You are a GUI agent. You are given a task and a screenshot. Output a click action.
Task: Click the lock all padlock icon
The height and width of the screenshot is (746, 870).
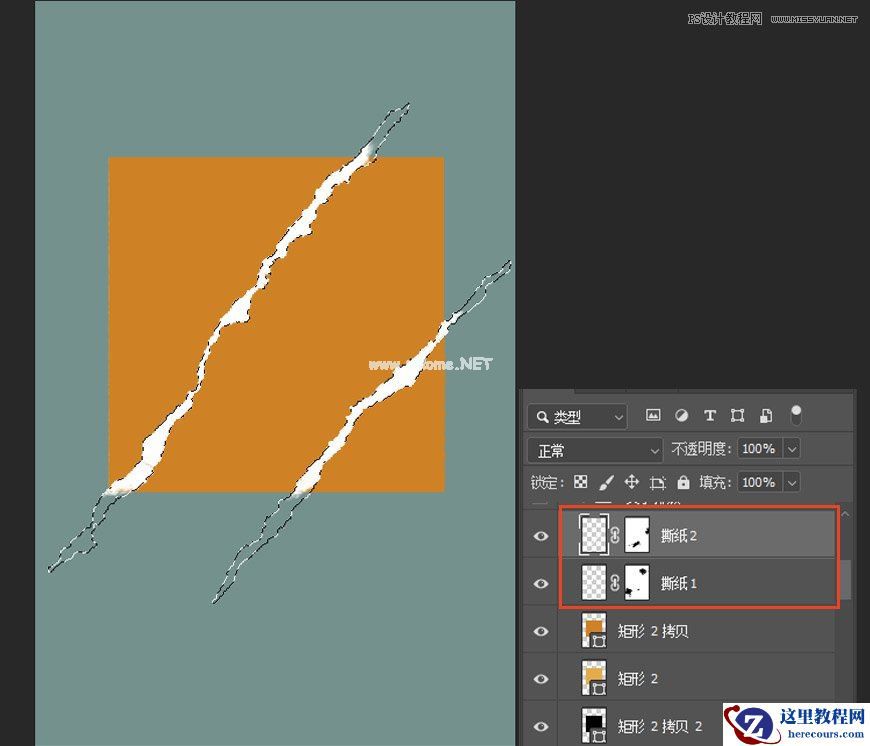click(682, 482)
